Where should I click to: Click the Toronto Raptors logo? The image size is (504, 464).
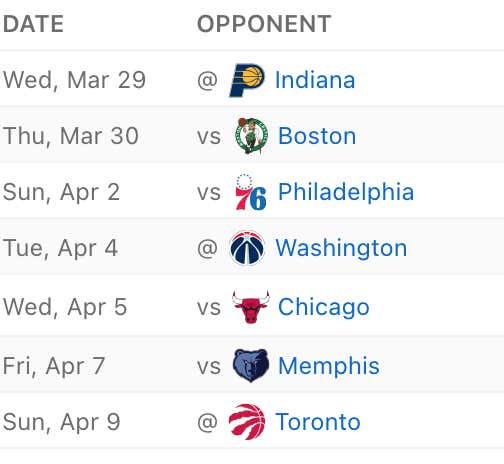247,422
